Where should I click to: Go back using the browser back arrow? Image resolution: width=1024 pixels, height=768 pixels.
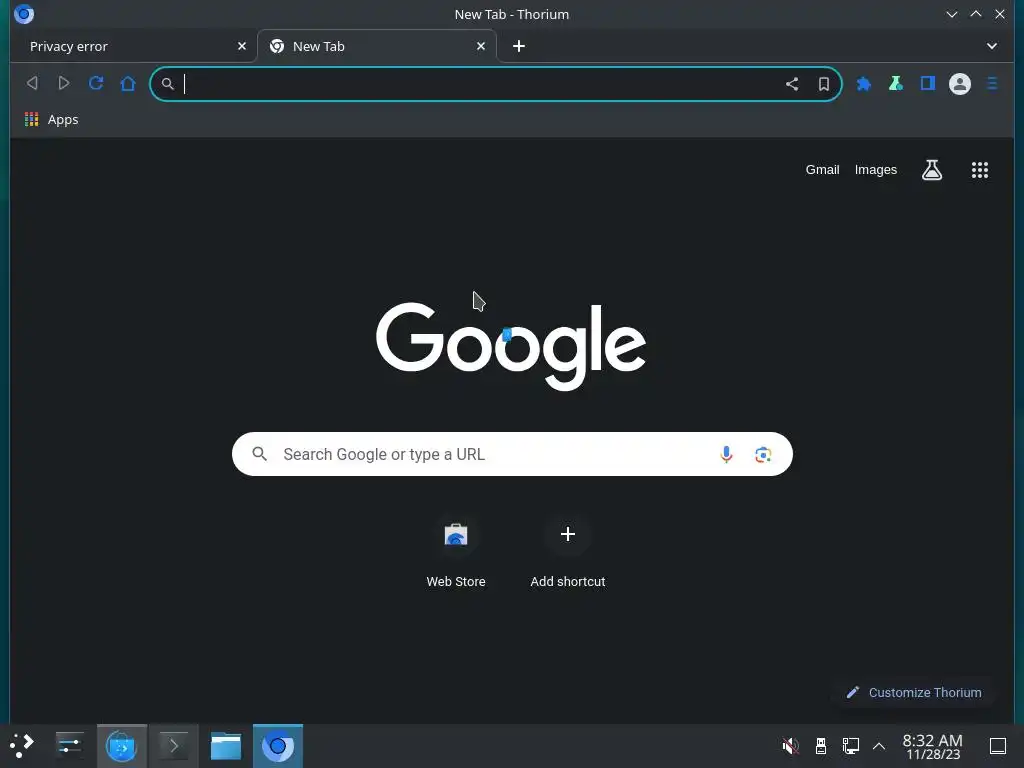pyautogui.click(x=32, y=83)
